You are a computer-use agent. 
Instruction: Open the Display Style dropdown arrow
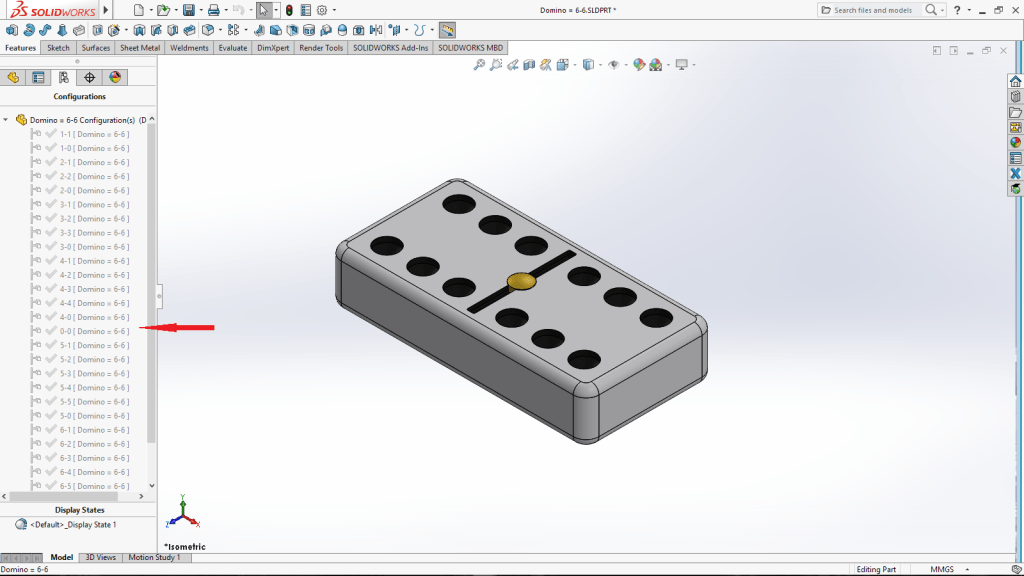point(603,65)
